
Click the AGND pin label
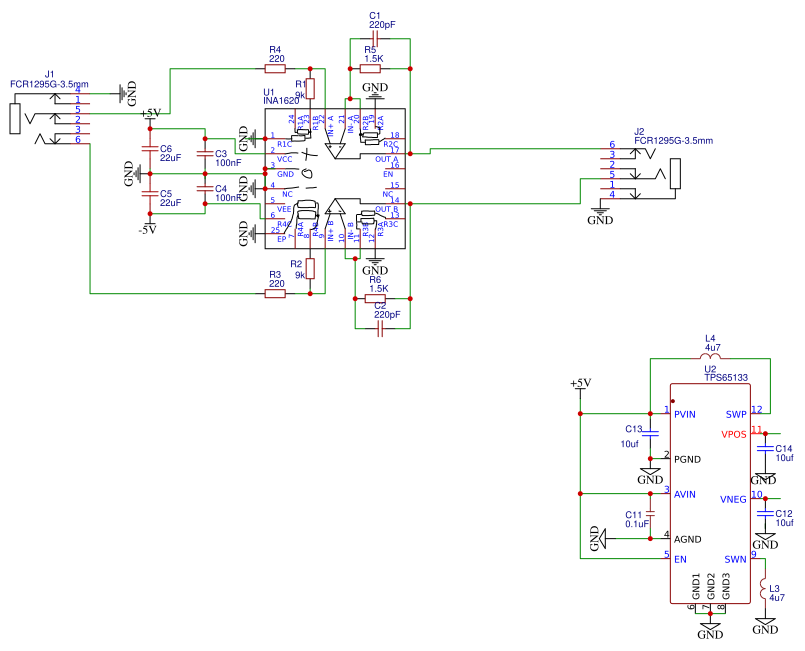(687, 540)
